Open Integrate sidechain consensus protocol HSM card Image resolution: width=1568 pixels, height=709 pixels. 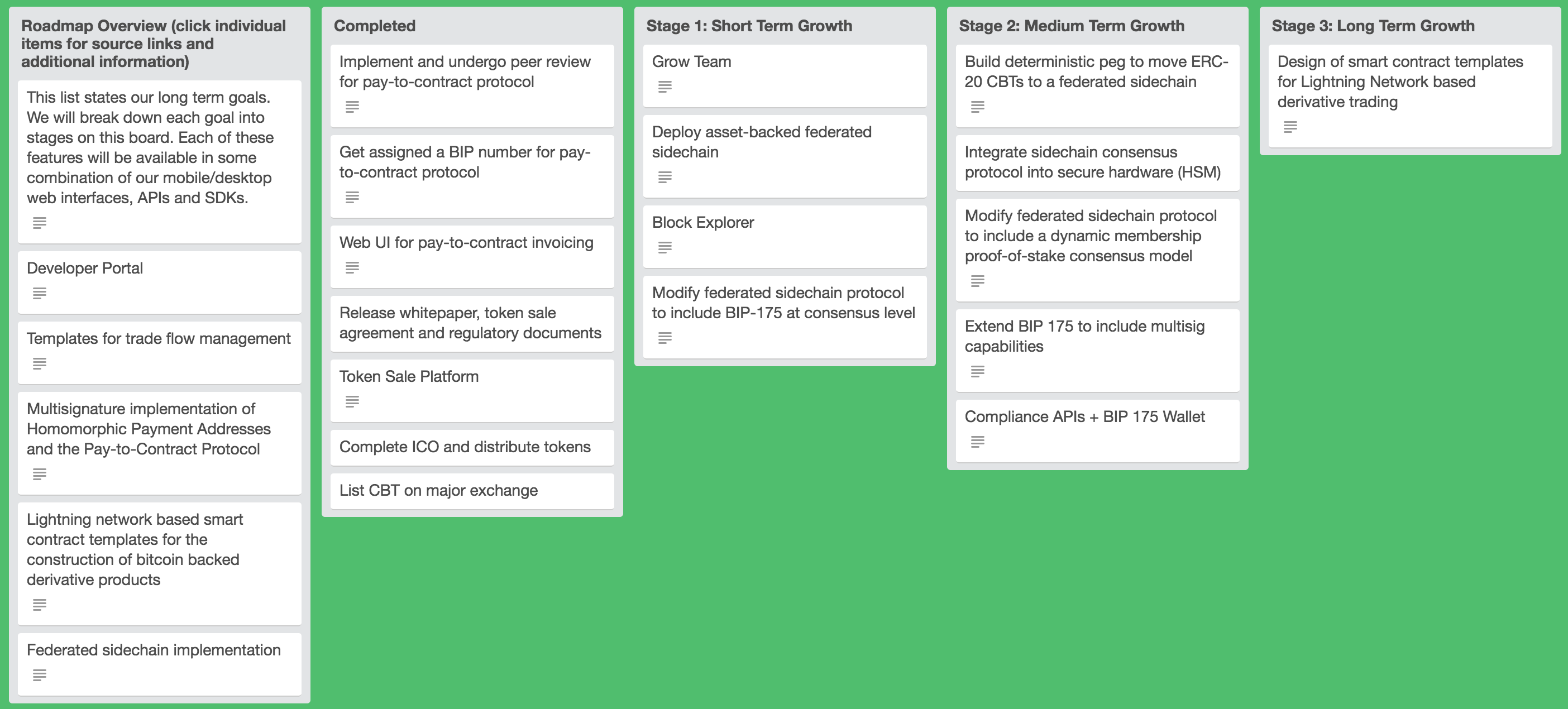tap(1097, 162)
